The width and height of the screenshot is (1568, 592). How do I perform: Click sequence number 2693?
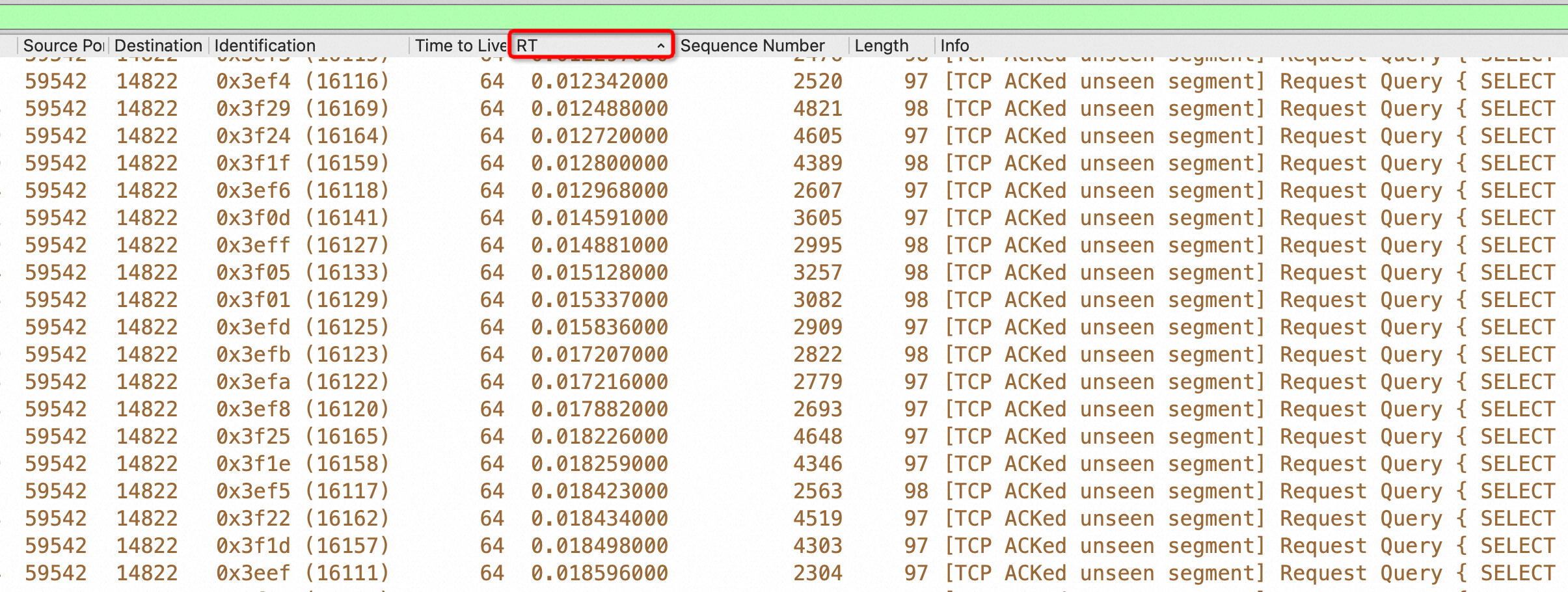click(x=818, y=409)
